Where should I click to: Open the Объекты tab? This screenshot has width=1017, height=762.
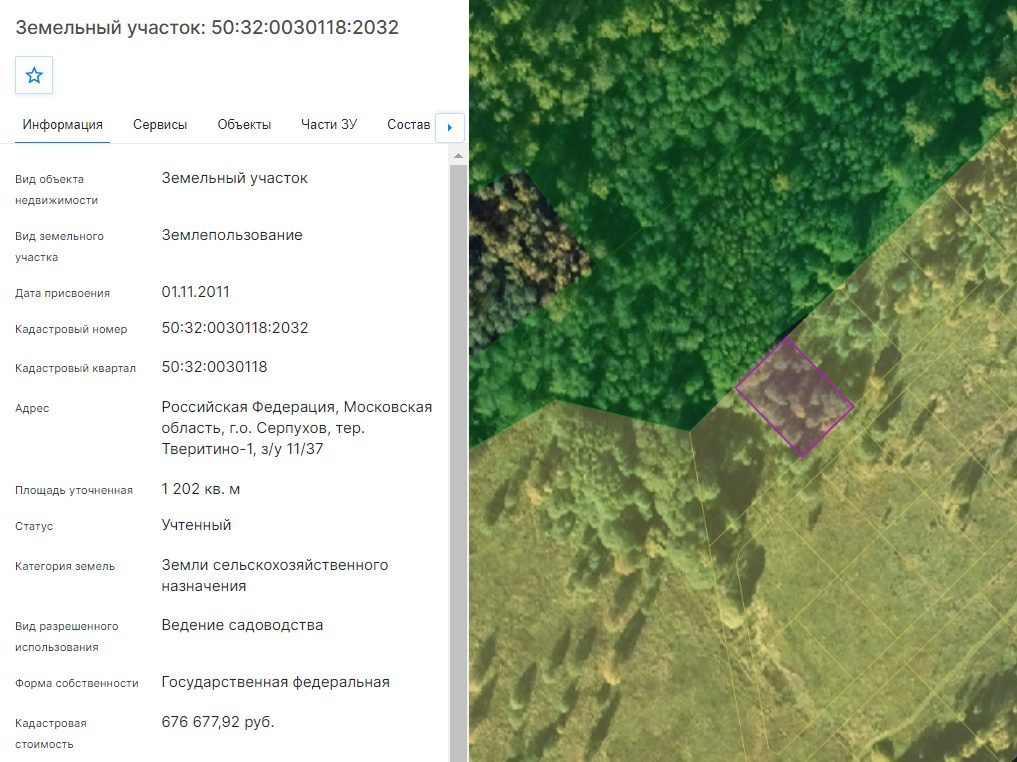(x=244, y=125)
